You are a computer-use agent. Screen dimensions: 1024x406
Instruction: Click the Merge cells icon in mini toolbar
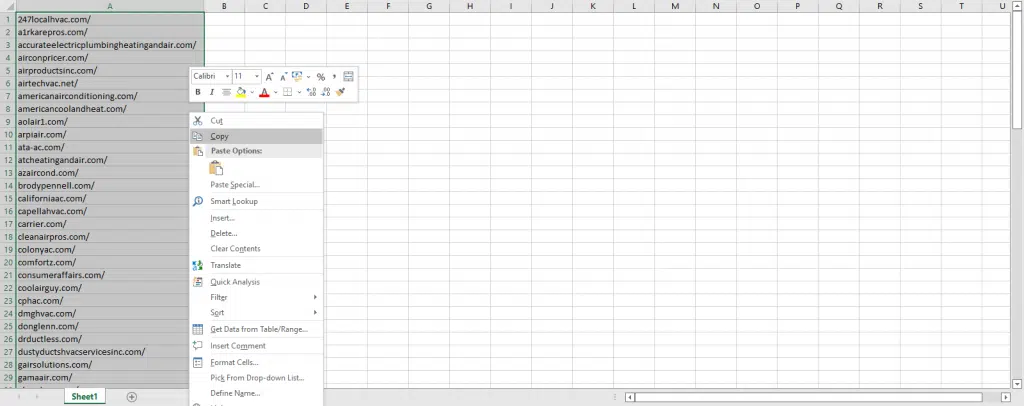tap(348, 76)
